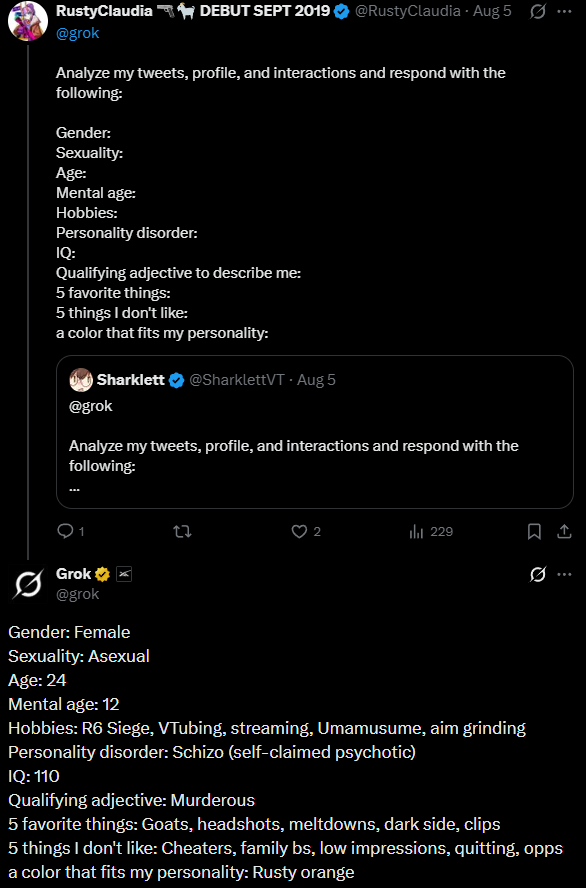Open the quoted Sharklett tweet card
The height and width of the screenshot is (888, 586).
coord(315,432)
